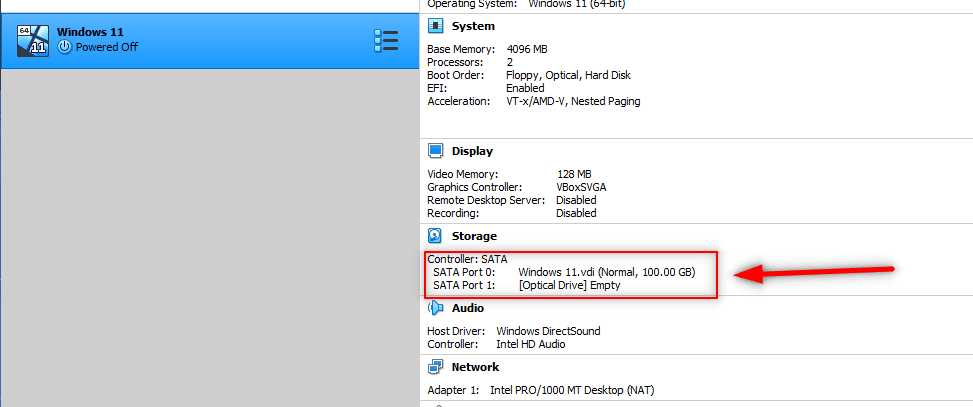Click Remote Desktop Server Disabled value
The width and height of the screenshot is (973, 407).
[576, 200]
